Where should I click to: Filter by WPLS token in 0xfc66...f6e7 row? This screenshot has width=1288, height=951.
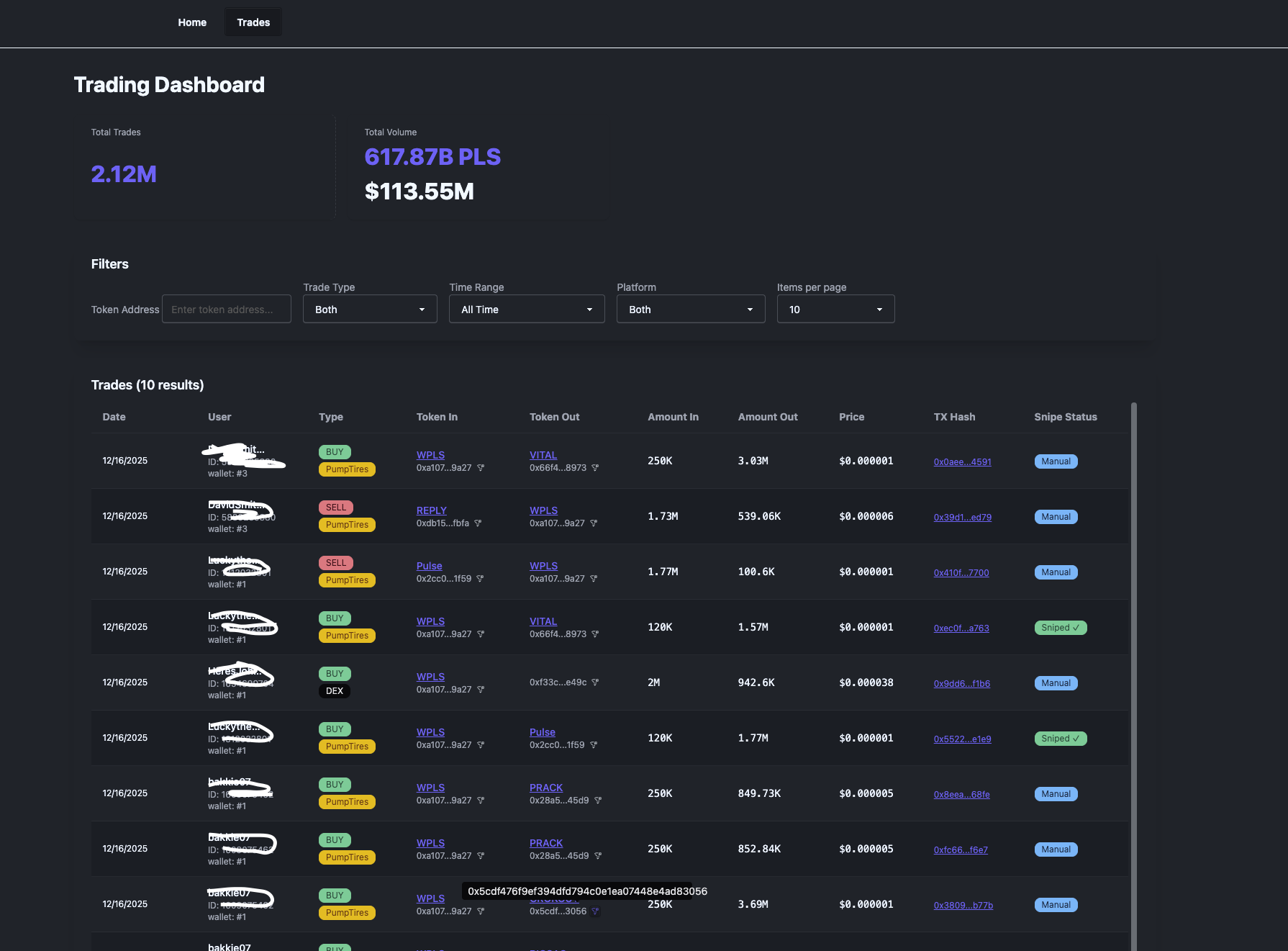point(481,856)
